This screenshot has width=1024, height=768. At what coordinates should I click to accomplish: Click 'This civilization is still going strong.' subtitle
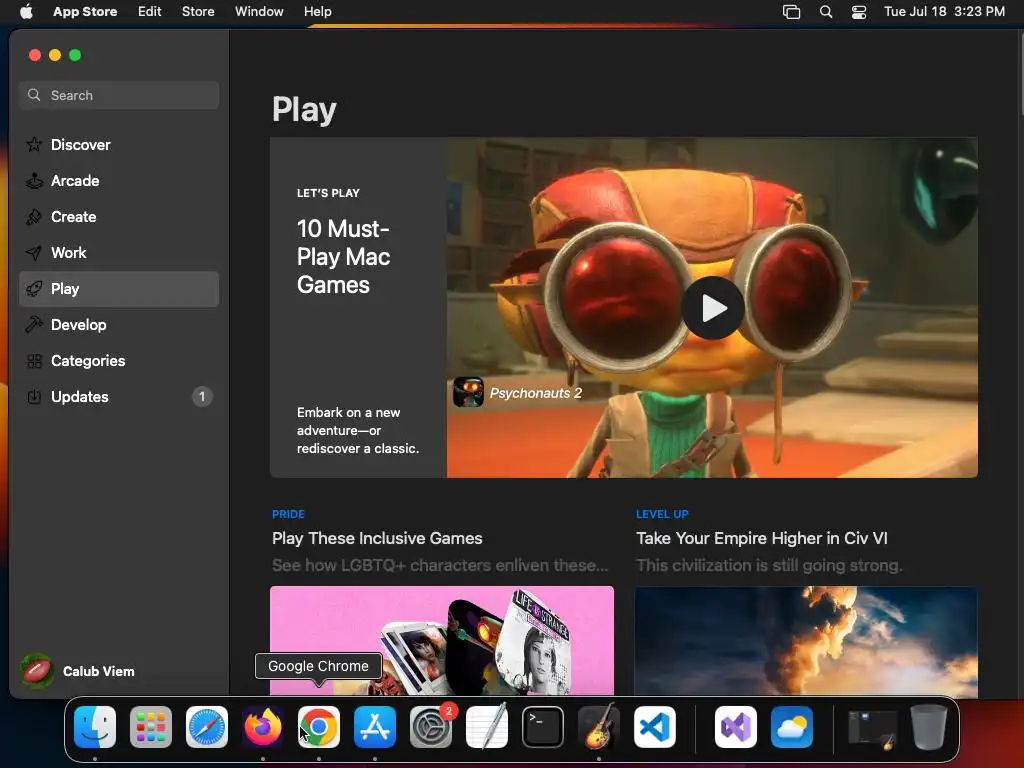click(x=769, y=565)
